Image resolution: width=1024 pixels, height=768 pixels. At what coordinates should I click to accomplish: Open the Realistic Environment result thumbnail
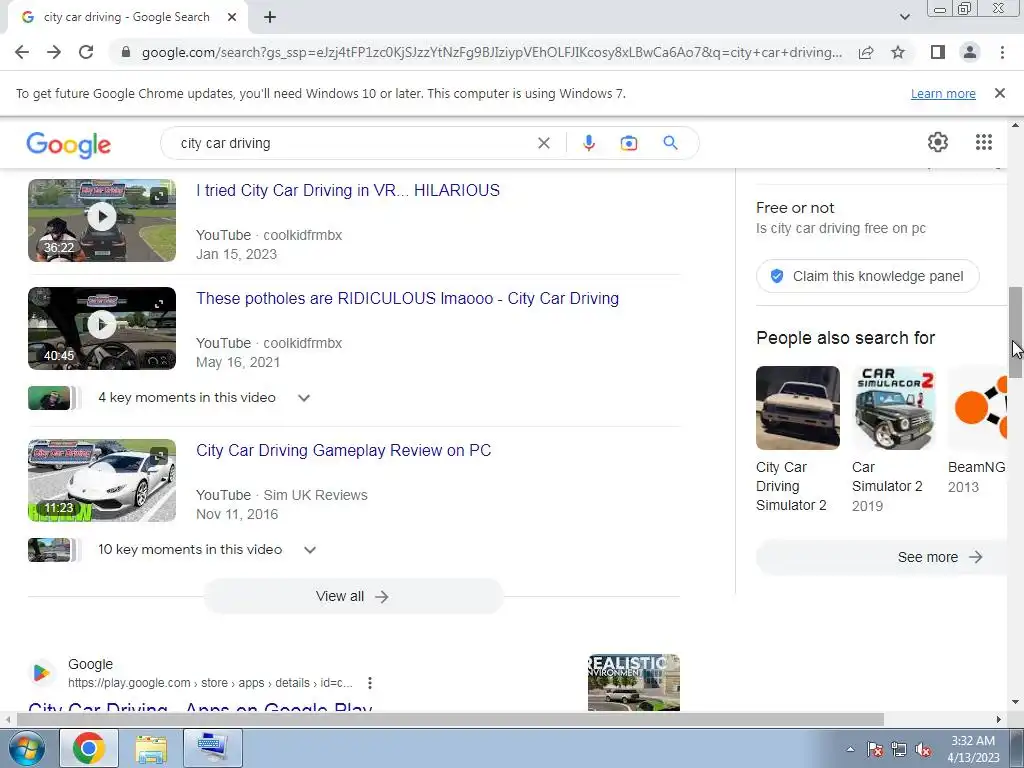633,682
